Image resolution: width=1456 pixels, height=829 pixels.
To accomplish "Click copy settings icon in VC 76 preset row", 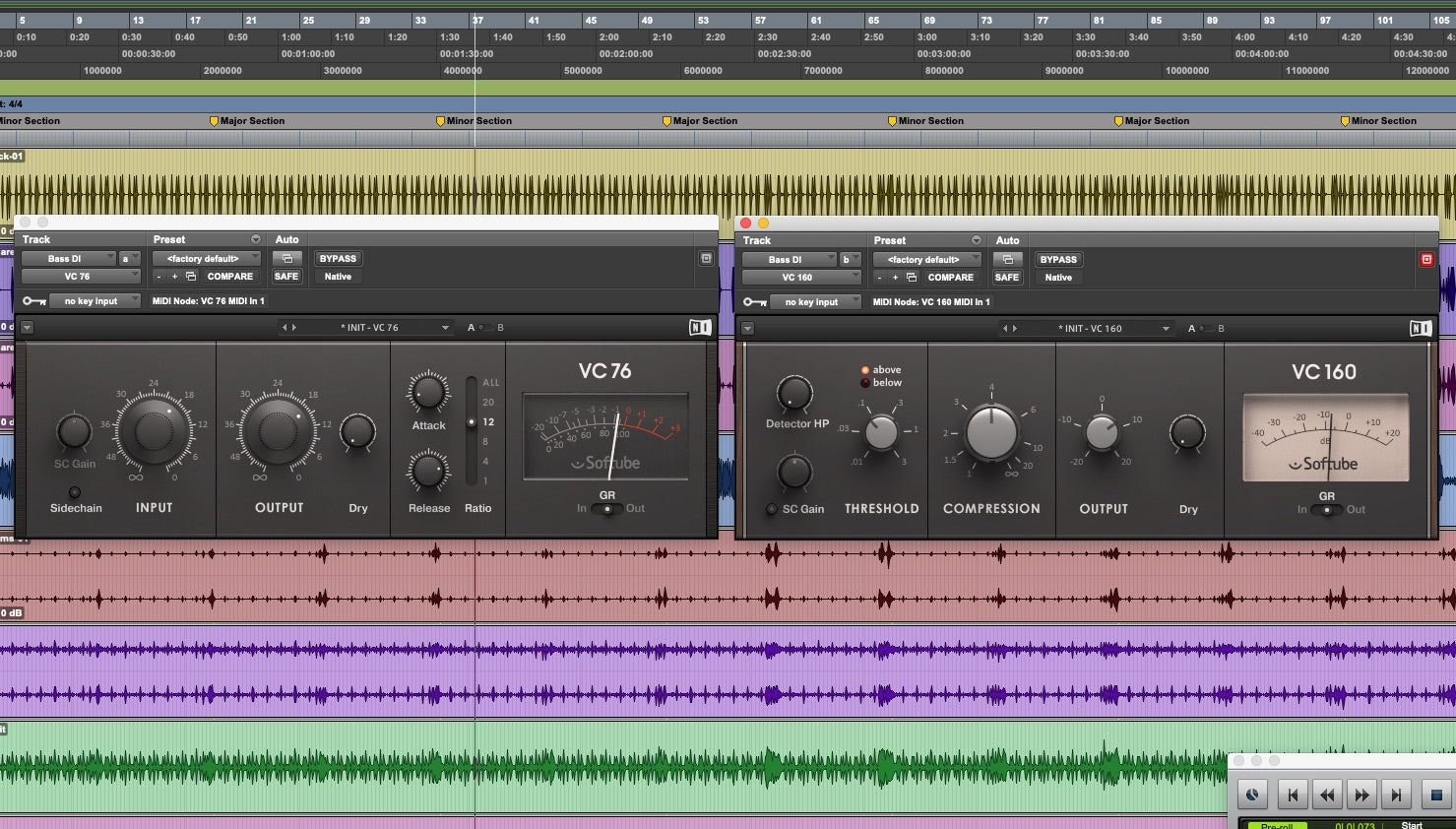I will click(x=191, y=277).
